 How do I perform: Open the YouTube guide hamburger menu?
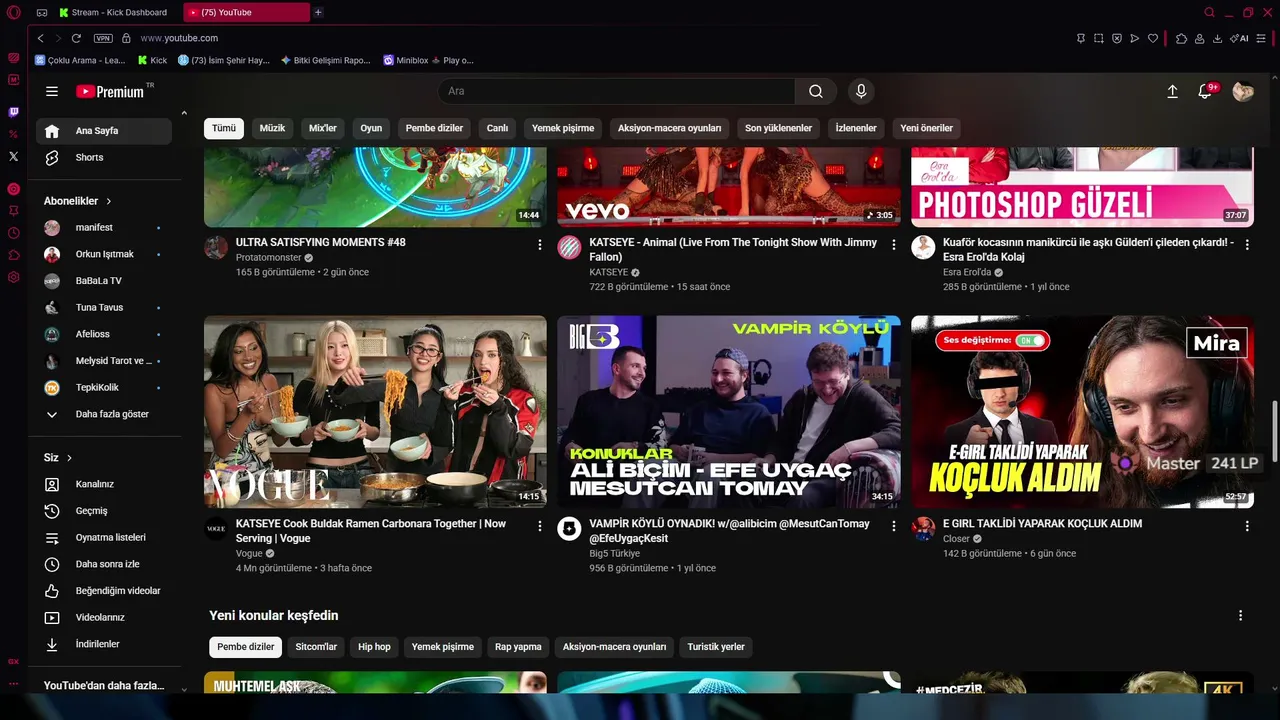pos(52,91)
